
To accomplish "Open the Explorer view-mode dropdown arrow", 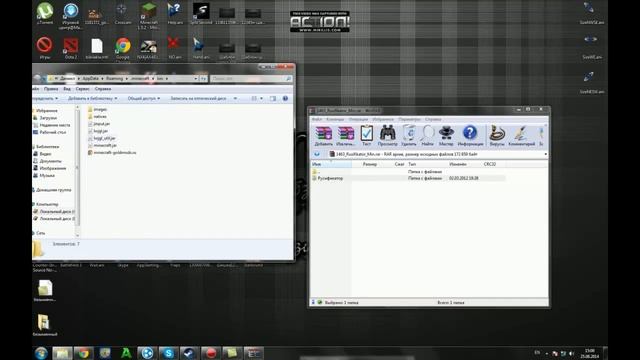I will pyautogui.click(x=262, y=98).
